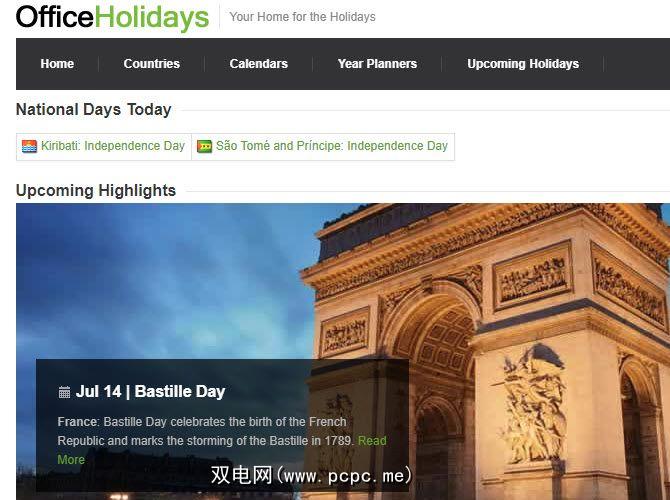Screen dimensions: 670x500
Task: Open Year Planners in navigation bar
Action: click(377, 64)
